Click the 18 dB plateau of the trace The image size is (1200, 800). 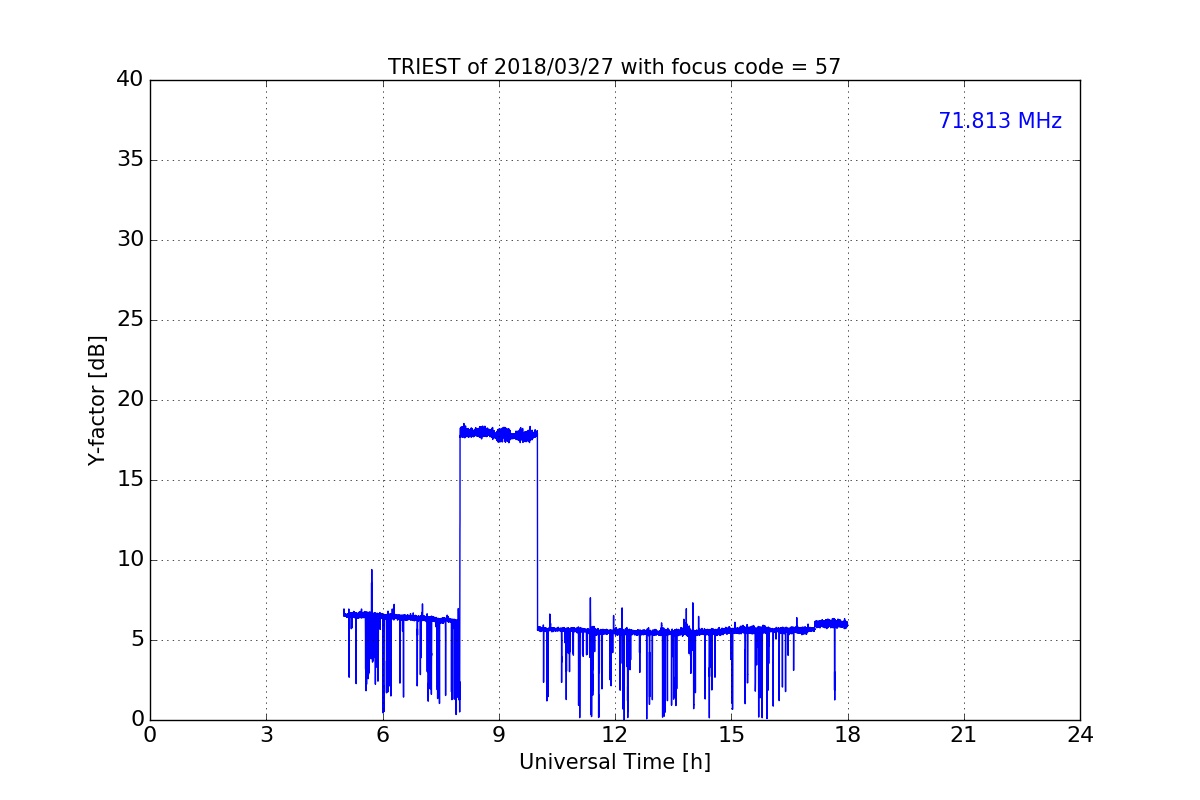click(499, 433)
